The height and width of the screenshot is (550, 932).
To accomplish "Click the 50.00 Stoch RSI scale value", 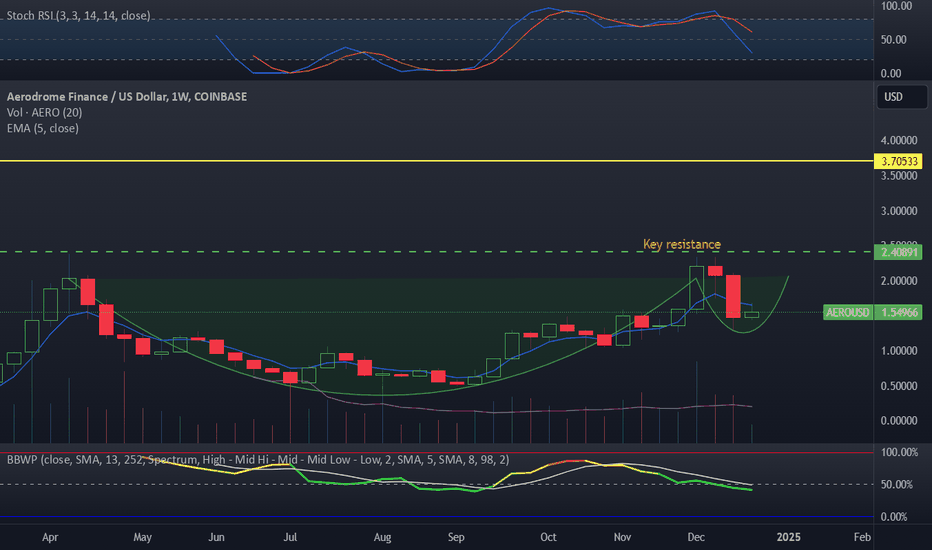I will click(x=893, y=40).
